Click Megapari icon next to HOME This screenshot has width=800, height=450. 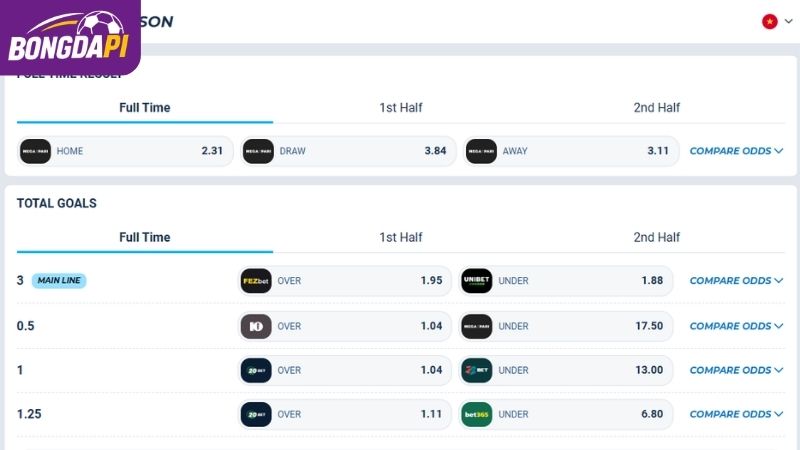click(35, 151)
